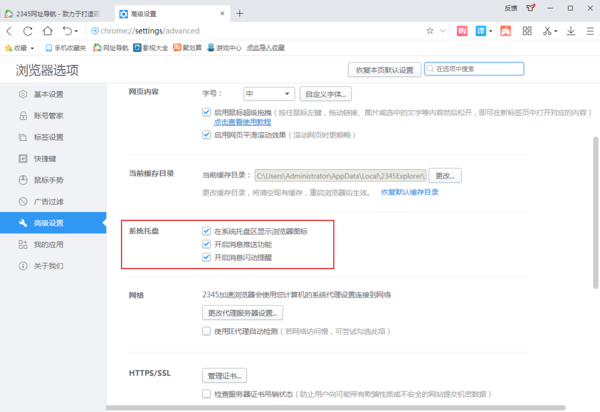The height and width of the screenshot is (412, 600).
Task: Click the browser back arrow
Action: click(x=10, y=31)
